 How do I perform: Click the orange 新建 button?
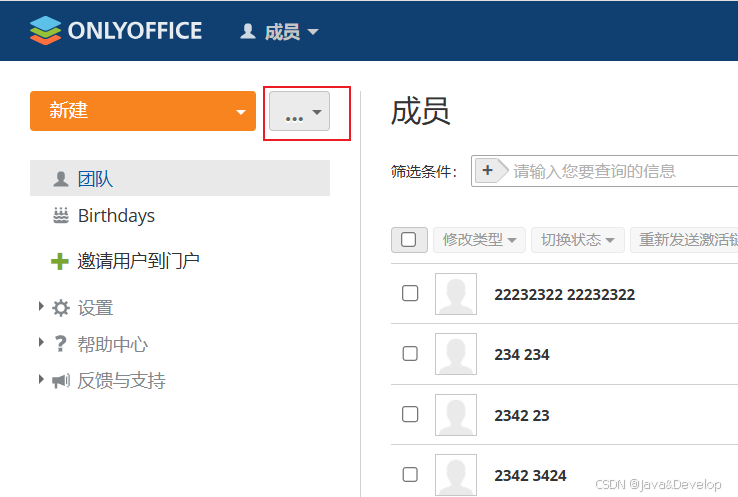click(143, 111)
